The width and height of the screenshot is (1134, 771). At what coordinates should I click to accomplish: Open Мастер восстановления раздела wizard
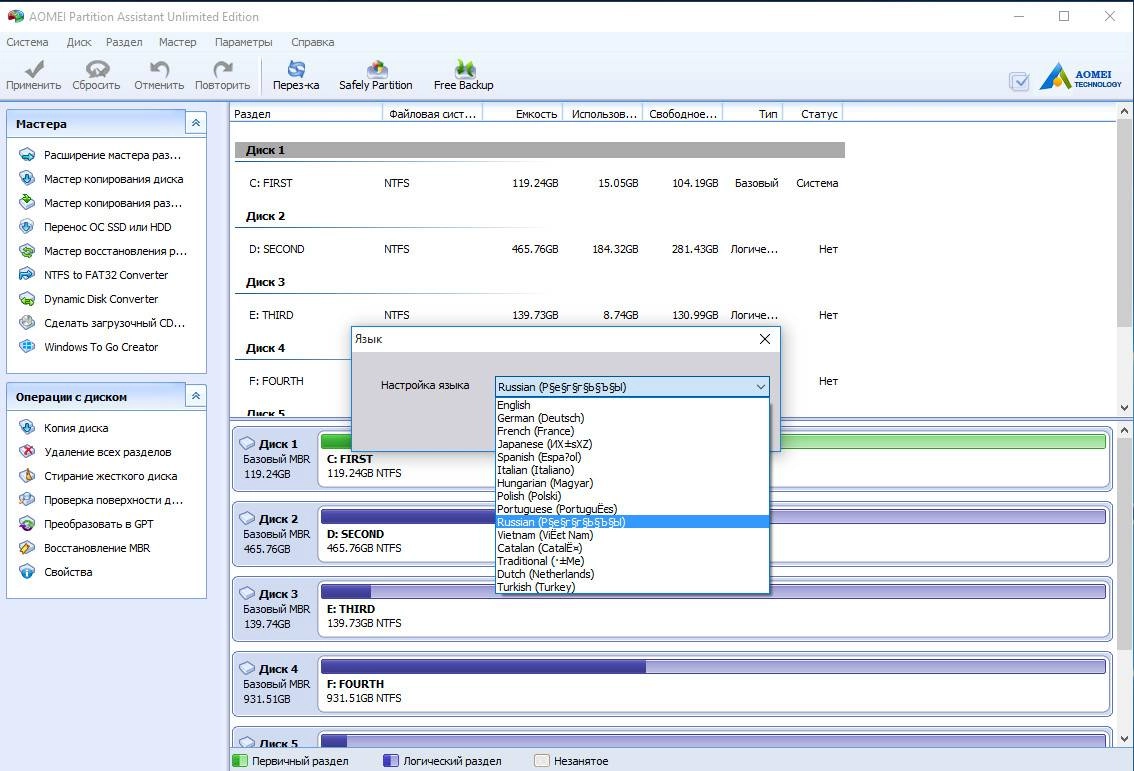(x=115, y=251)
